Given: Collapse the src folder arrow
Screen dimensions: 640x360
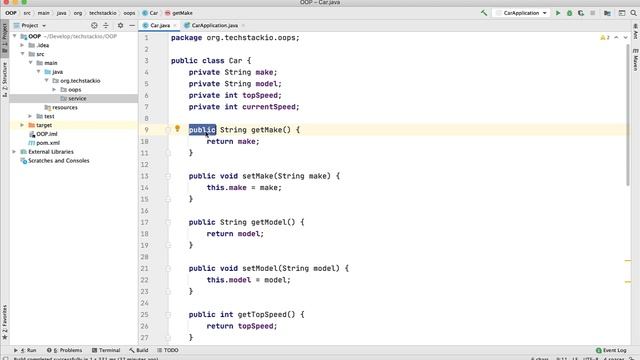Looking at the screenshot, I should coord(22,54).
